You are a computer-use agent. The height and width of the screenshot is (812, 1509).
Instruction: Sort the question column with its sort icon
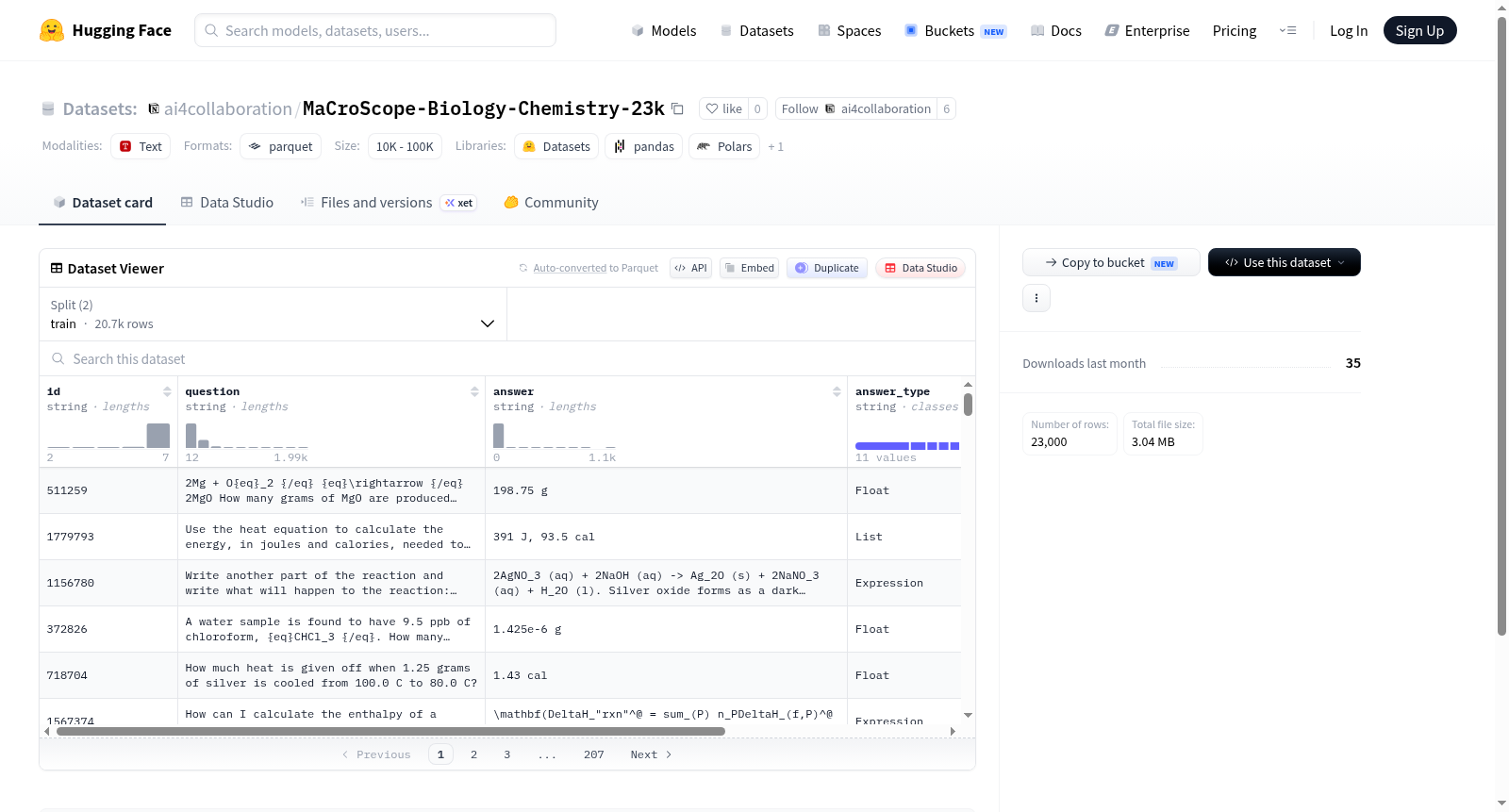474,391
